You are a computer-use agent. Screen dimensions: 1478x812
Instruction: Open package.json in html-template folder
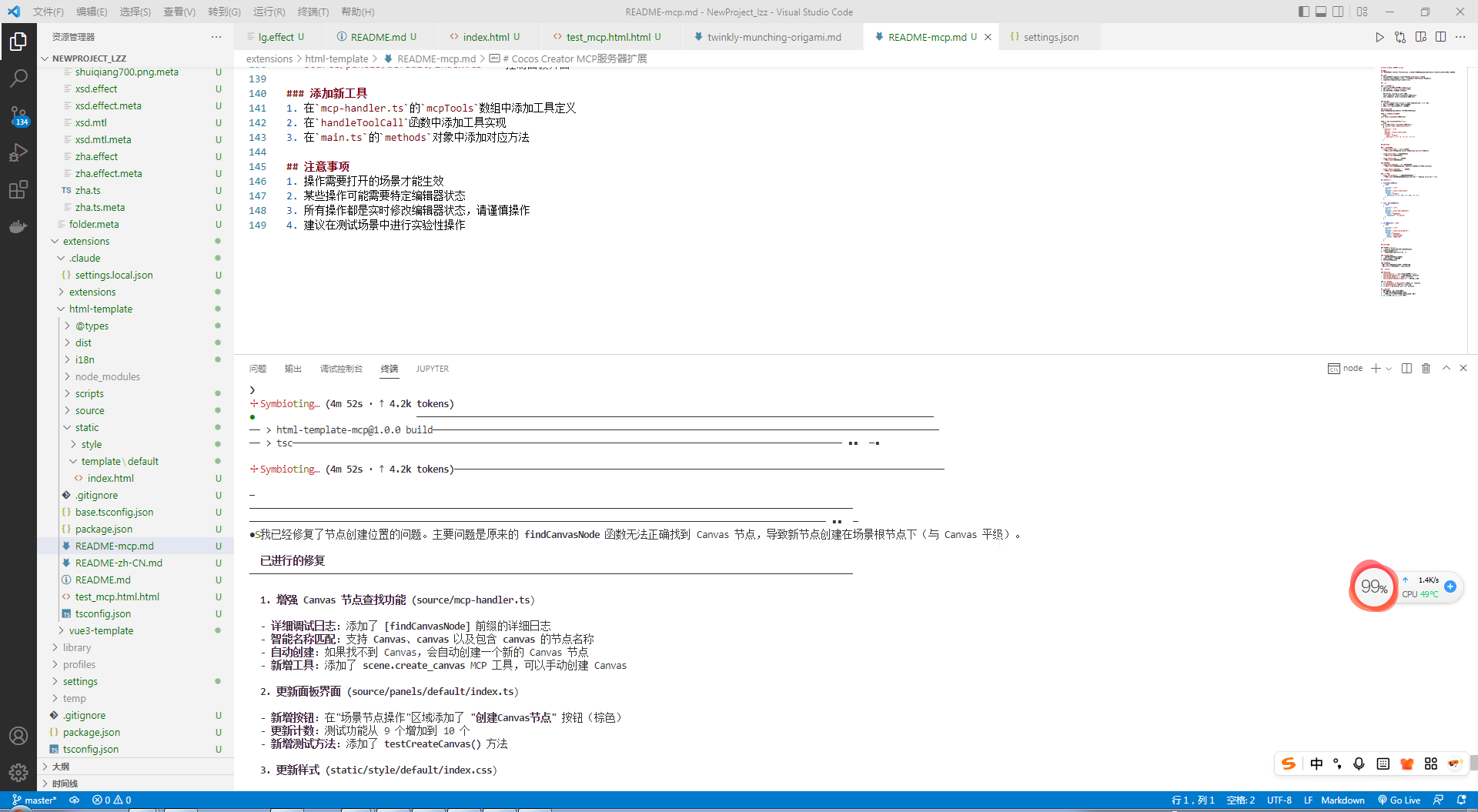click(x=103, y=530)
